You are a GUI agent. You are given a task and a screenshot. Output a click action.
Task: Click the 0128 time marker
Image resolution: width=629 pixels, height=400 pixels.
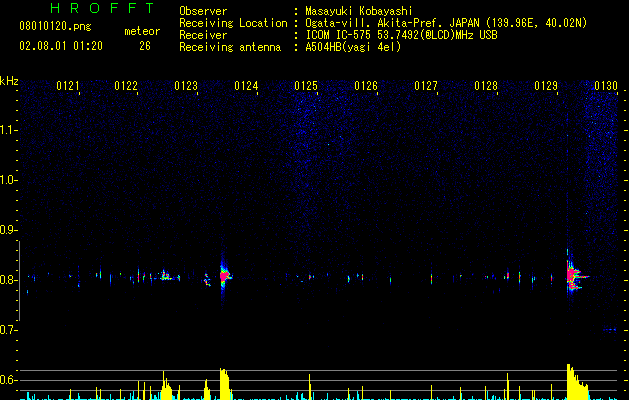(x=486, y=86)
